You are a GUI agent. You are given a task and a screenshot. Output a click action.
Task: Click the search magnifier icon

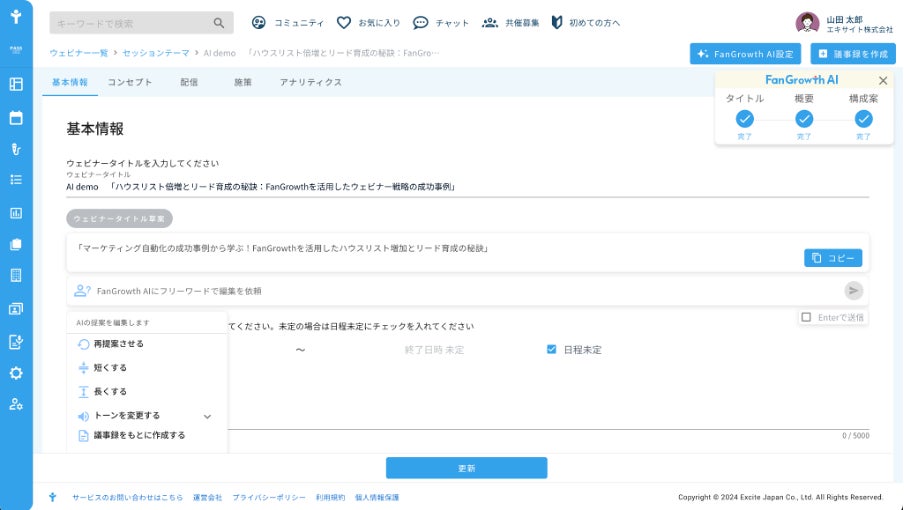pos(219,23)
